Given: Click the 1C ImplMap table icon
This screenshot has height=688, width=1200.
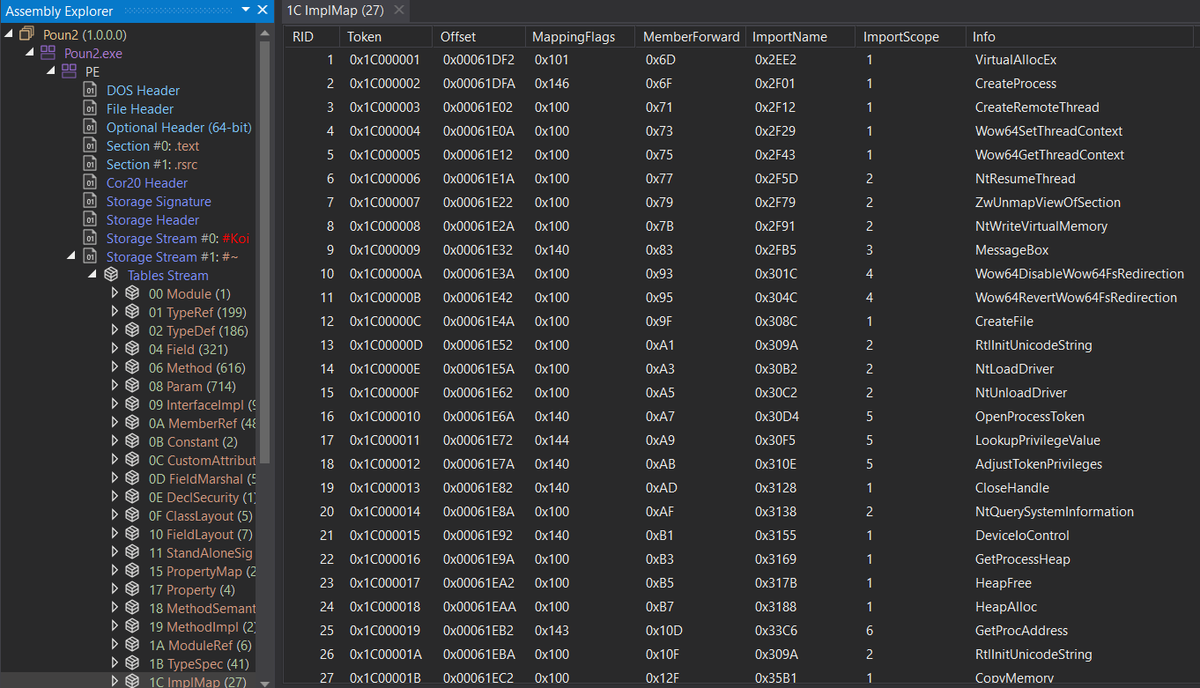Looking at the screenshot, I should click(132, 682).
